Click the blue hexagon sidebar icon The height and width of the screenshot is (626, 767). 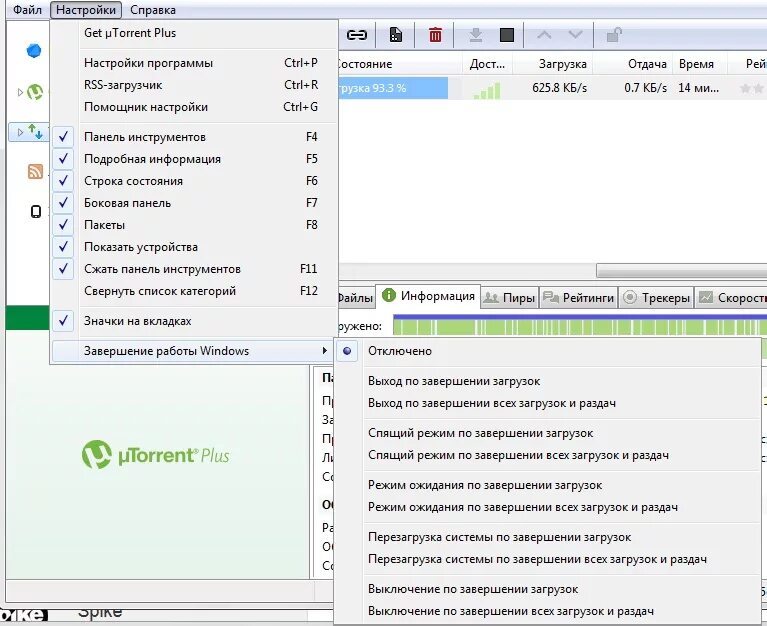click(34, 50)
